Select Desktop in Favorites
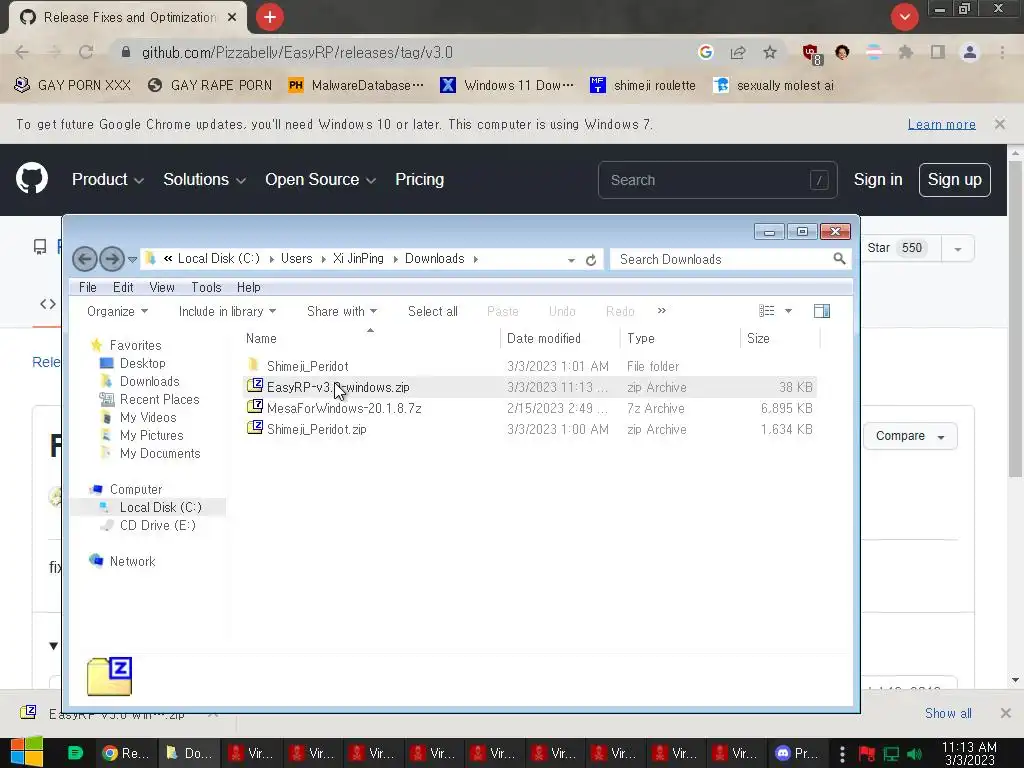 click(142, 363)
